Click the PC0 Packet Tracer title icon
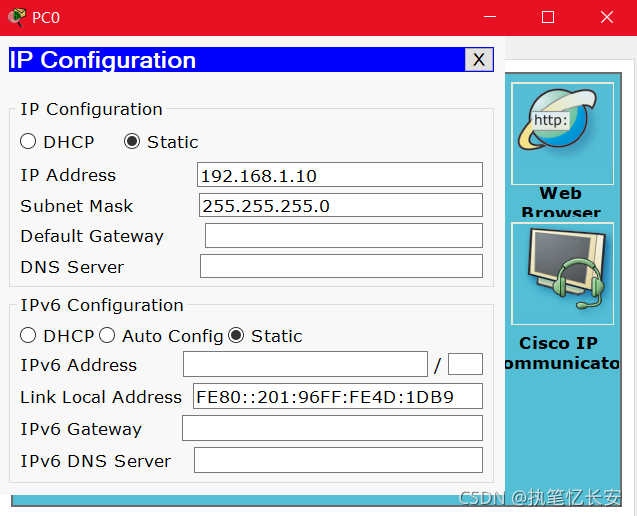Image resolution: width=637 pixels, height=516 pixels. point(17,17)
